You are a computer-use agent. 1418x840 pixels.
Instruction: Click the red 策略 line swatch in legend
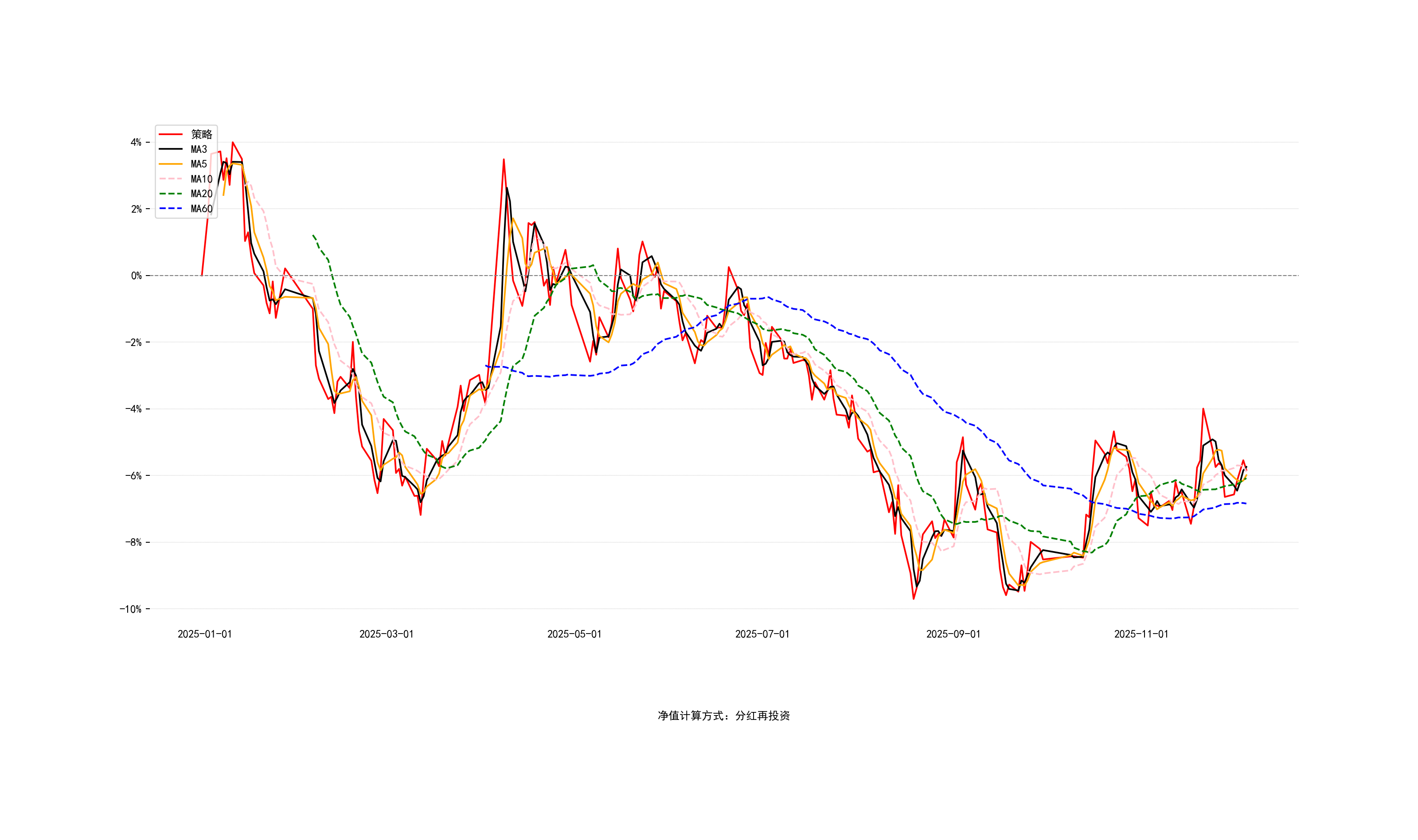click(171, 134)
